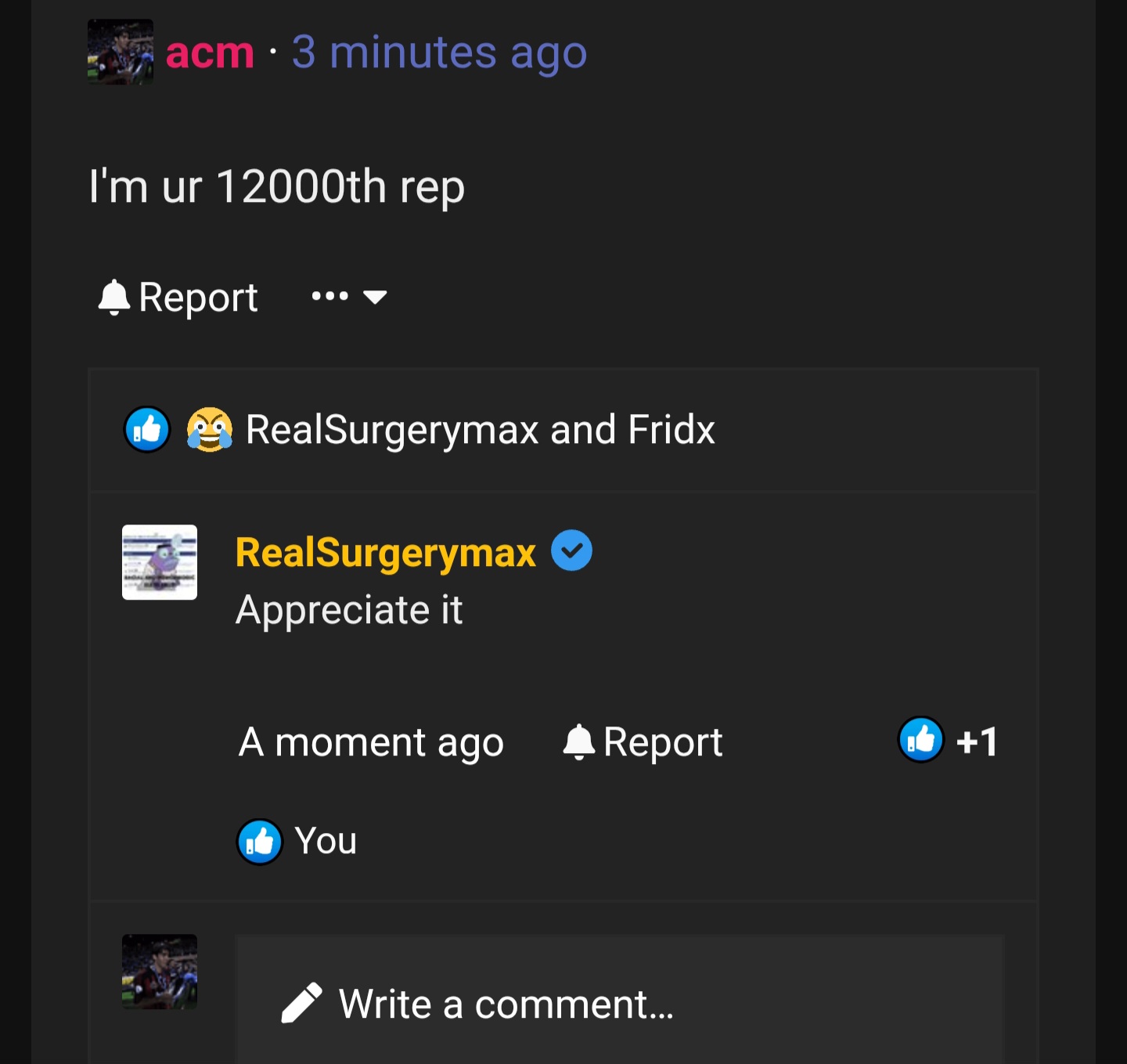This screenshot has width=1127, height=1064.
Task: Click the blue verified checkmark badge
Action: click(x=571, y=550)
